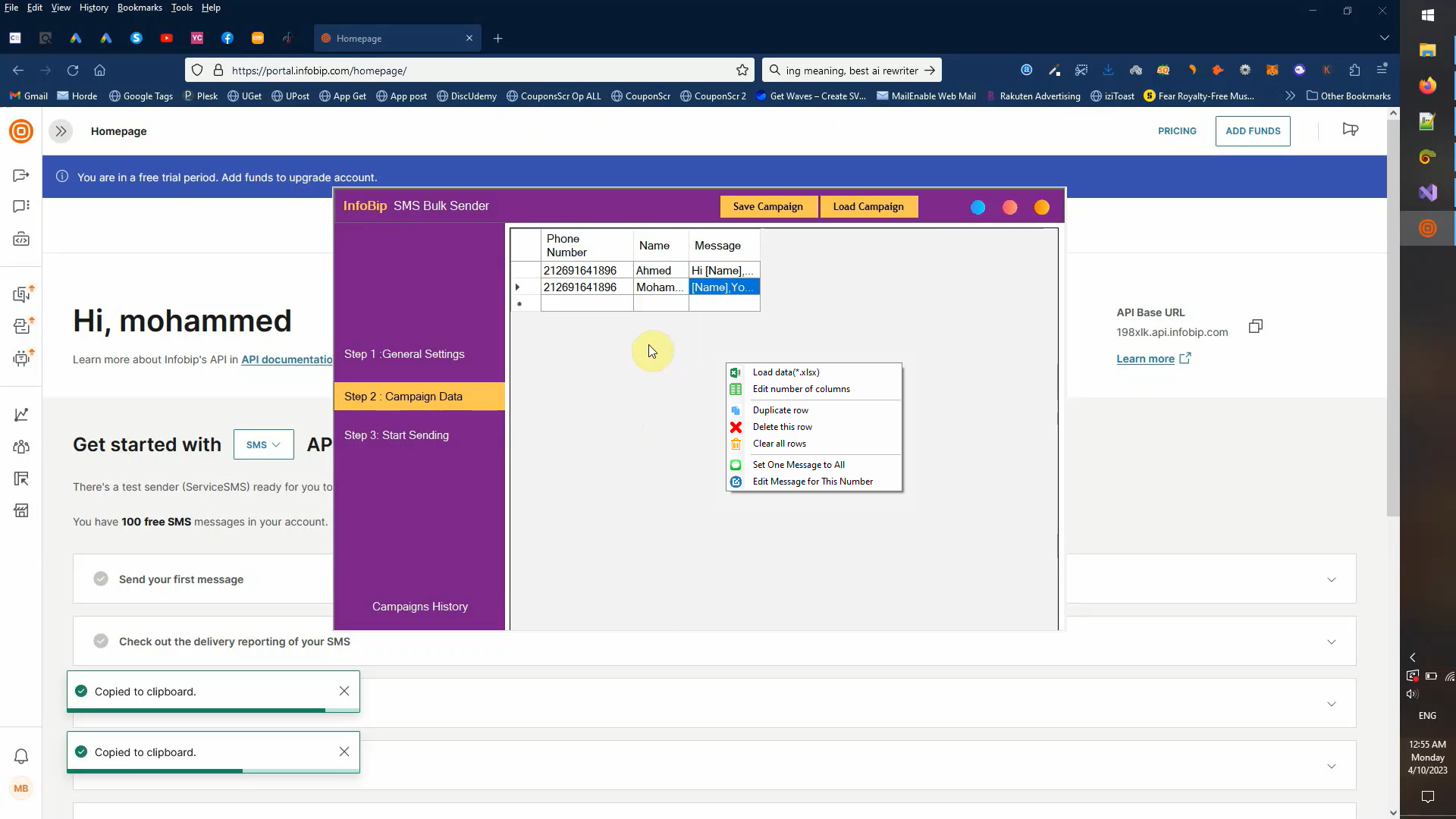
Task: Click the Save Campaign button
Action: 767,207
